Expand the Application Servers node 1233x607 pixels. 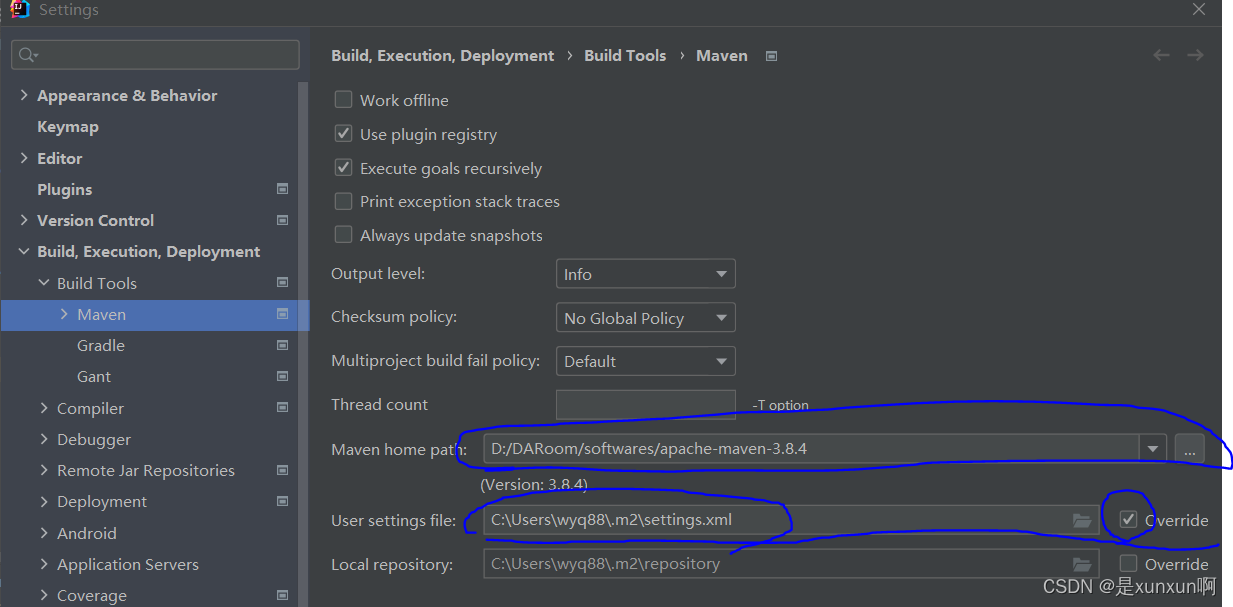[x=44, y=564]
